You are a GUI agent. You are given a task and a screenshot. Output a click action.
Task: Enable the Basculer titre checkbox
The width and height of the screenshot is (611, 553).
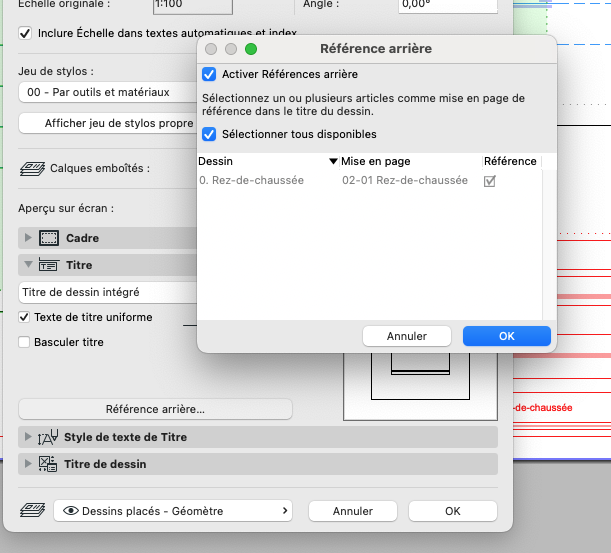tap(24, 342)
